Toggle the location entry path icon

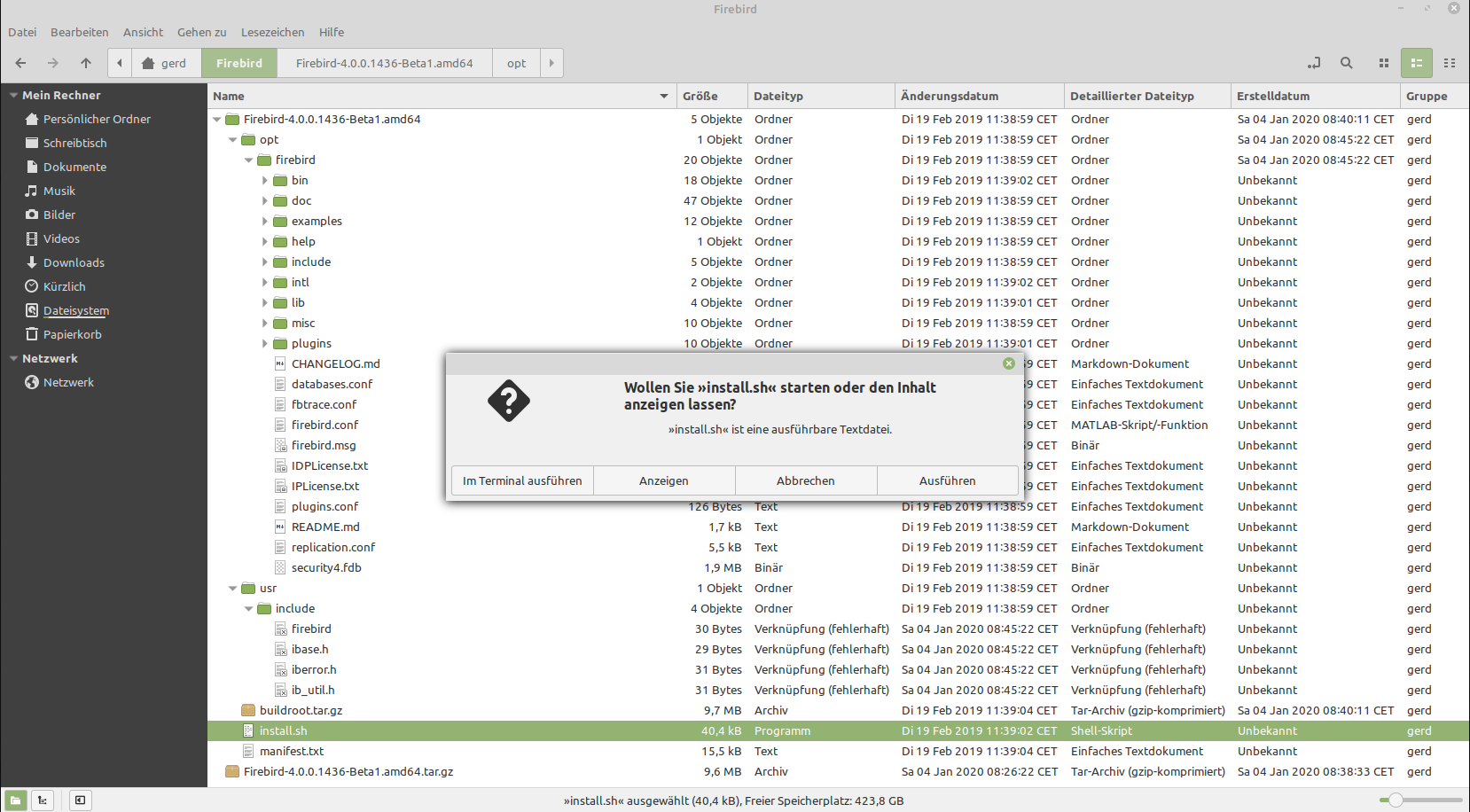[1314, 63]
